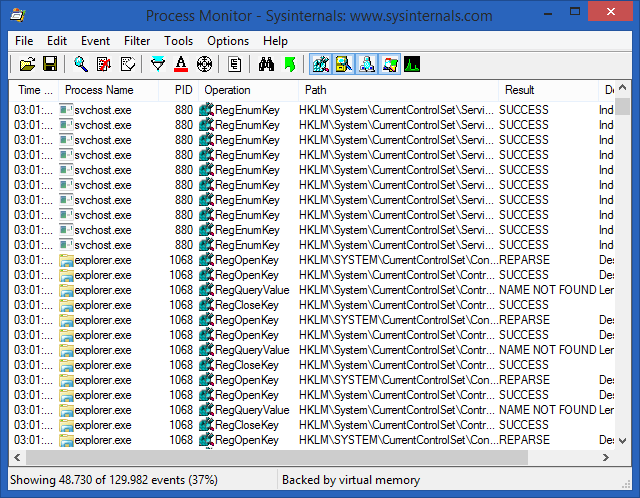Find text with the binoculars icon
The width and height of the screenshot is (640, 498).
(x=266, y=64)
